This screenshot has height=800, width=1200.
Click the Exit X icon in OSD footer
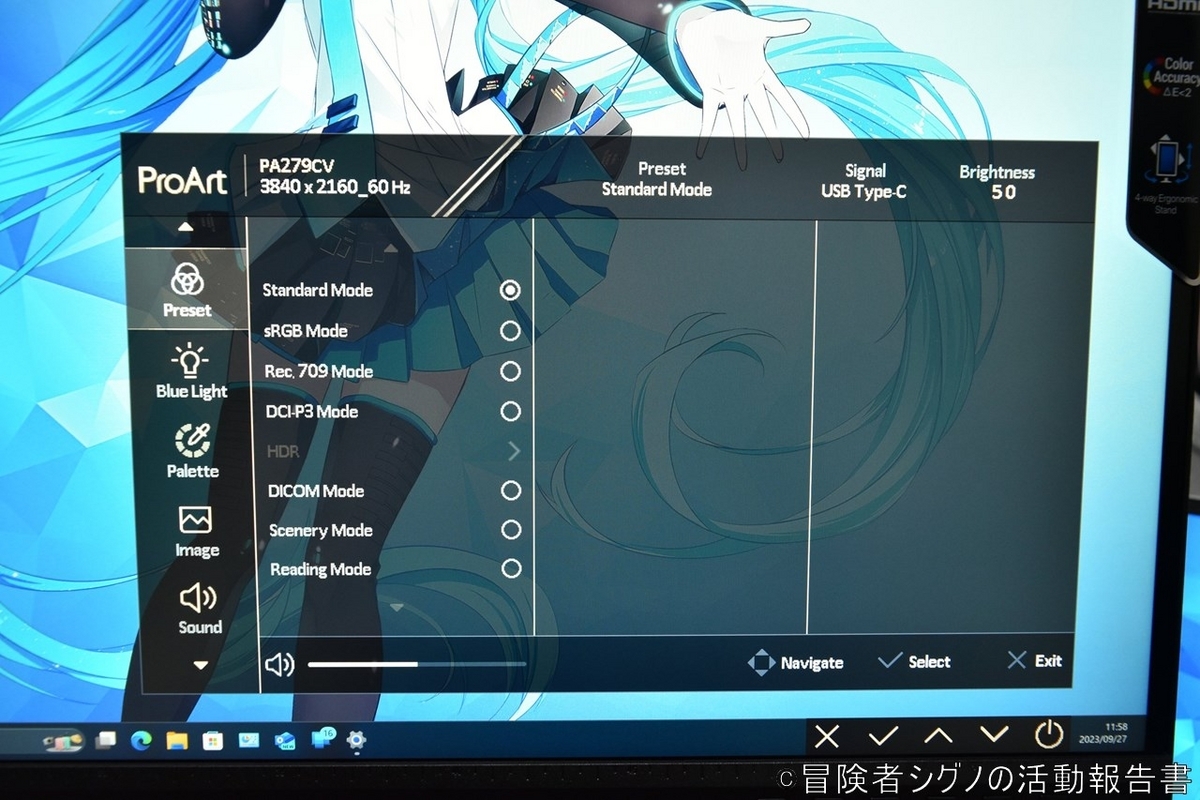[1017, 660]
